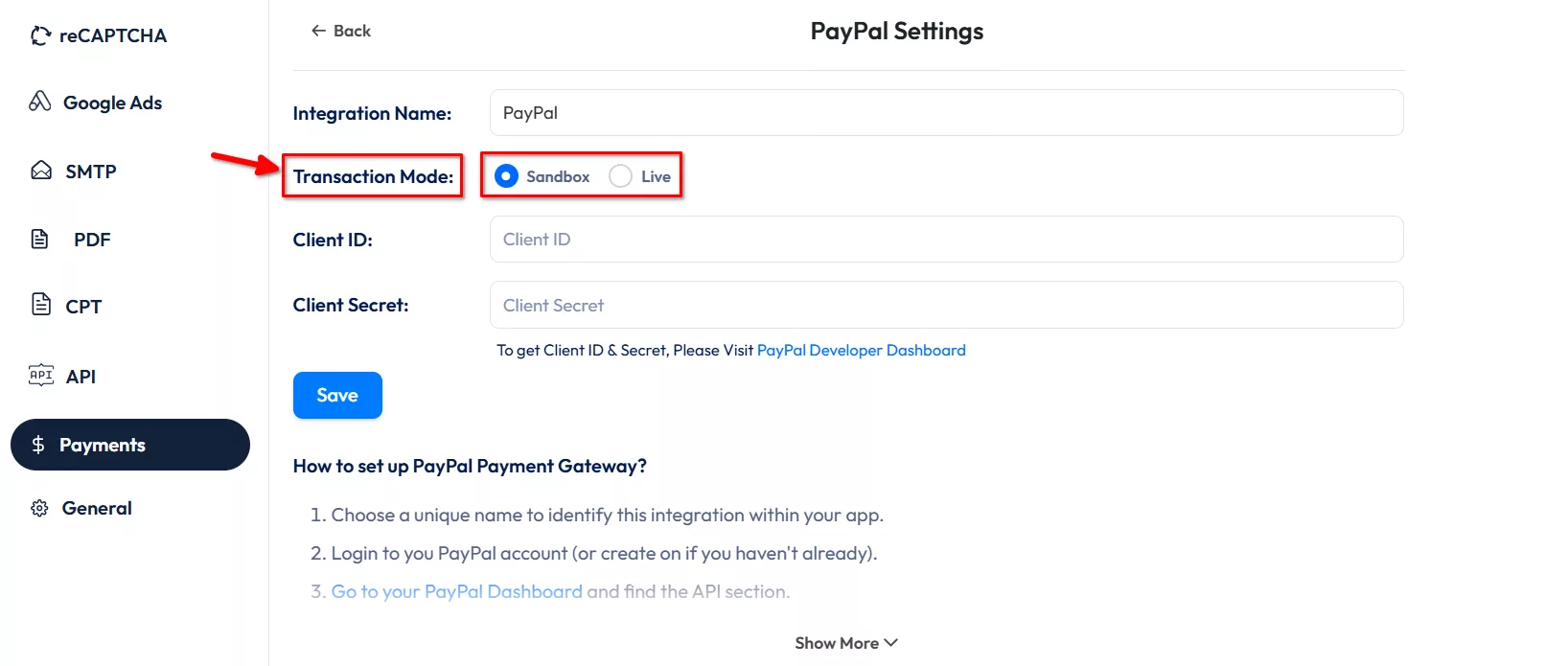Screen dimensions: 1568x666
Task: Click the reCAPTCHA sidebar icon
Action: (40, 36)
